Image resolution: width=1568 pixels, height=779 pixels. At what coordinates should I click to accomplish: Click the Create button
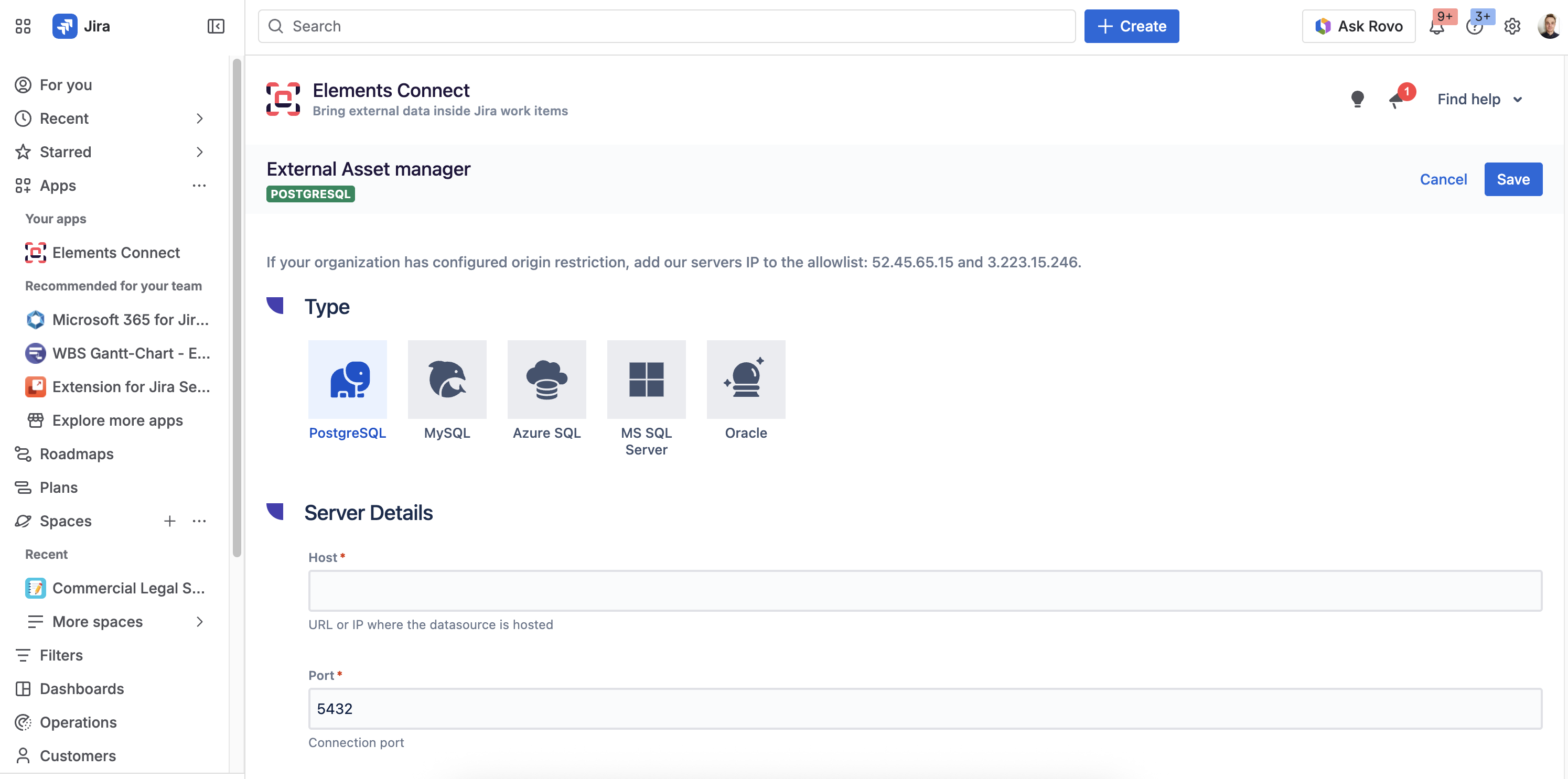(x=1132, y=26)
